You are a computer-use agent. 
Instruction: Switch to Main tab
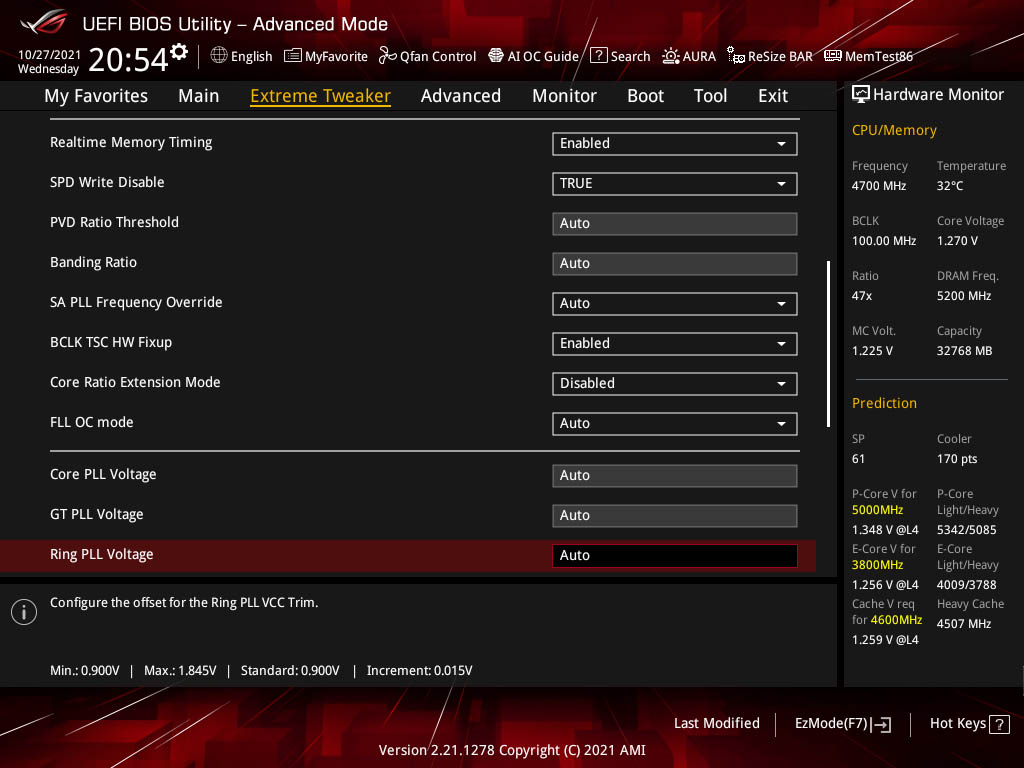199,96
